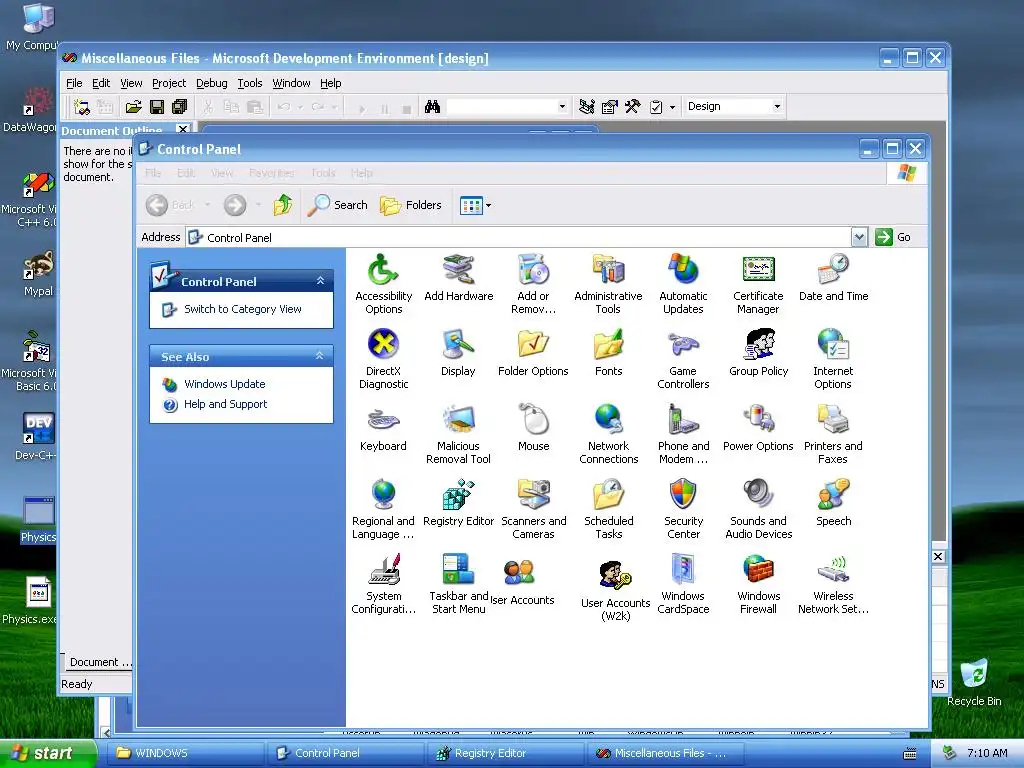This screenshot has width=1024, height=768.
Task: Switch to Registry Editor taskbar button
Action: point(505,753)
